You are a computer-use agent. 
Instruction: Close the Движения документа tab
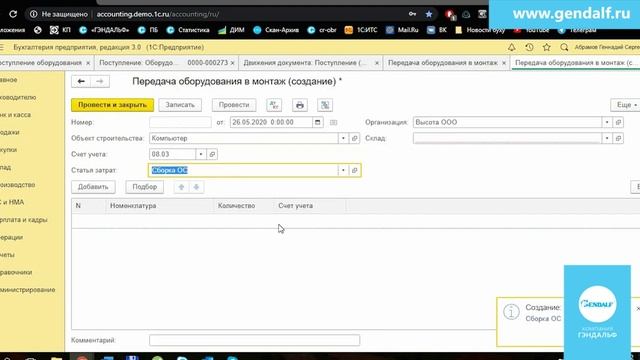click(x=377, y=63)
